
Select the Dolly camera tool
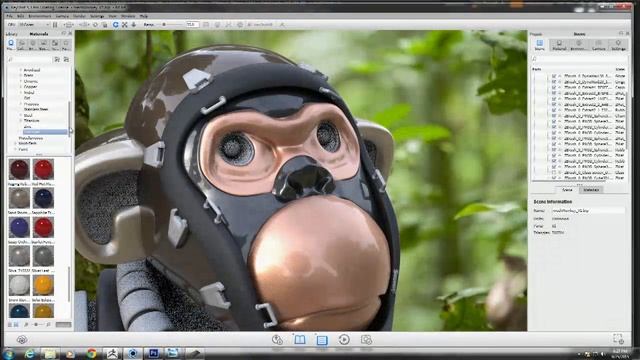coord(133,25)
